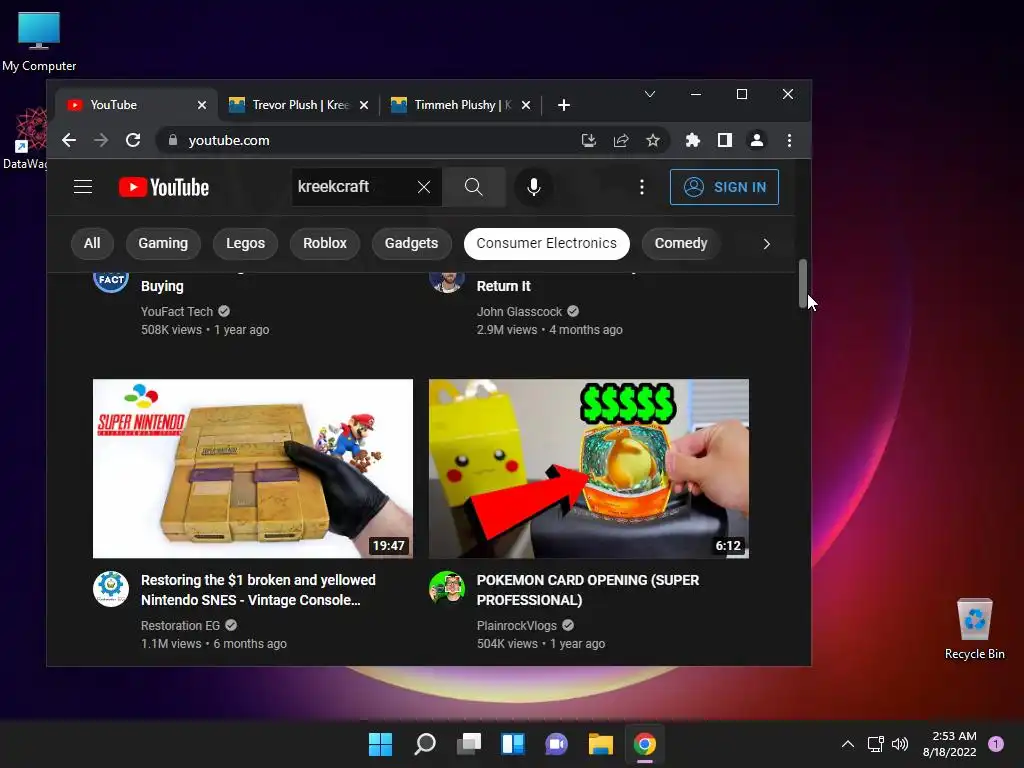Open Restoring the $1 broken SNES title
This screenshot has width=1024, height=768.
pos(259,590)
